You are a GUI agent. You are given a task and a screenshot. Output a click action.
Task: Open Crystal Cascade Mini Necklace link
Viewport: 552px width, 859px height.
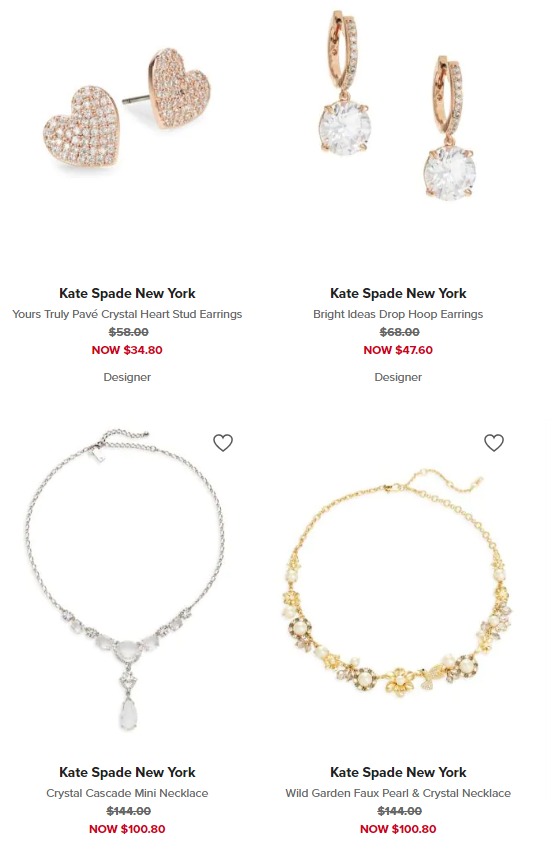pos(127,793)
